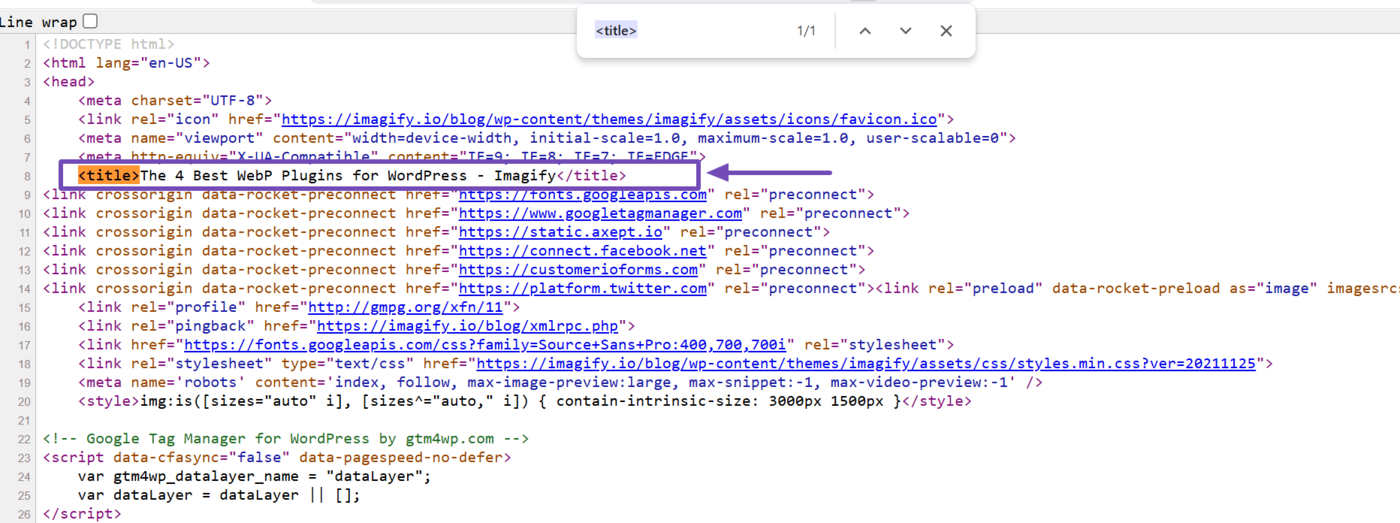Go to previous find result arrow
This screenshot has width=1400, height=523.
pyautogui.click(x=865, y=31)
